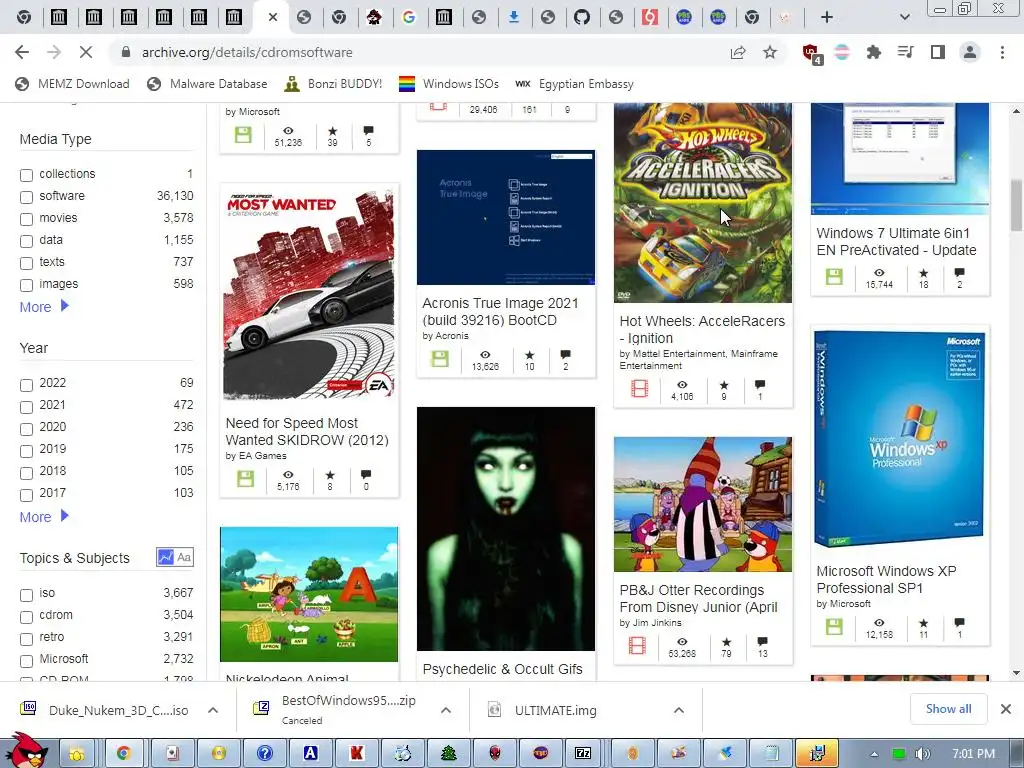The width and height of the screenshot is (1024, 768).
Task: Check the software media type filter
Action: click(x=26, y=197)
